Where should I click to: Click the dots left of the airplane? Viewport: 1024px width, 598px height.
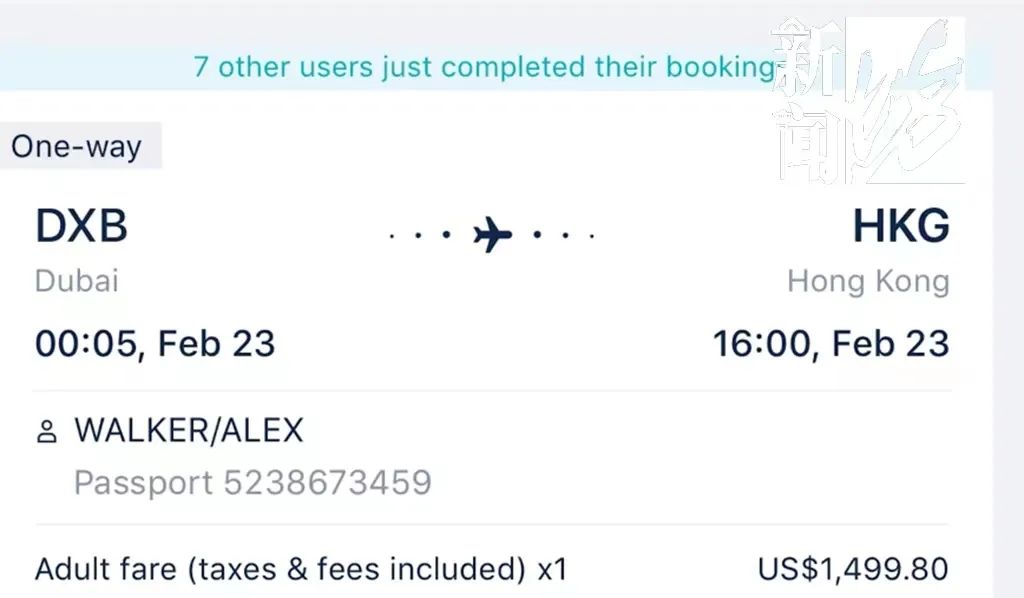(420, 236)
